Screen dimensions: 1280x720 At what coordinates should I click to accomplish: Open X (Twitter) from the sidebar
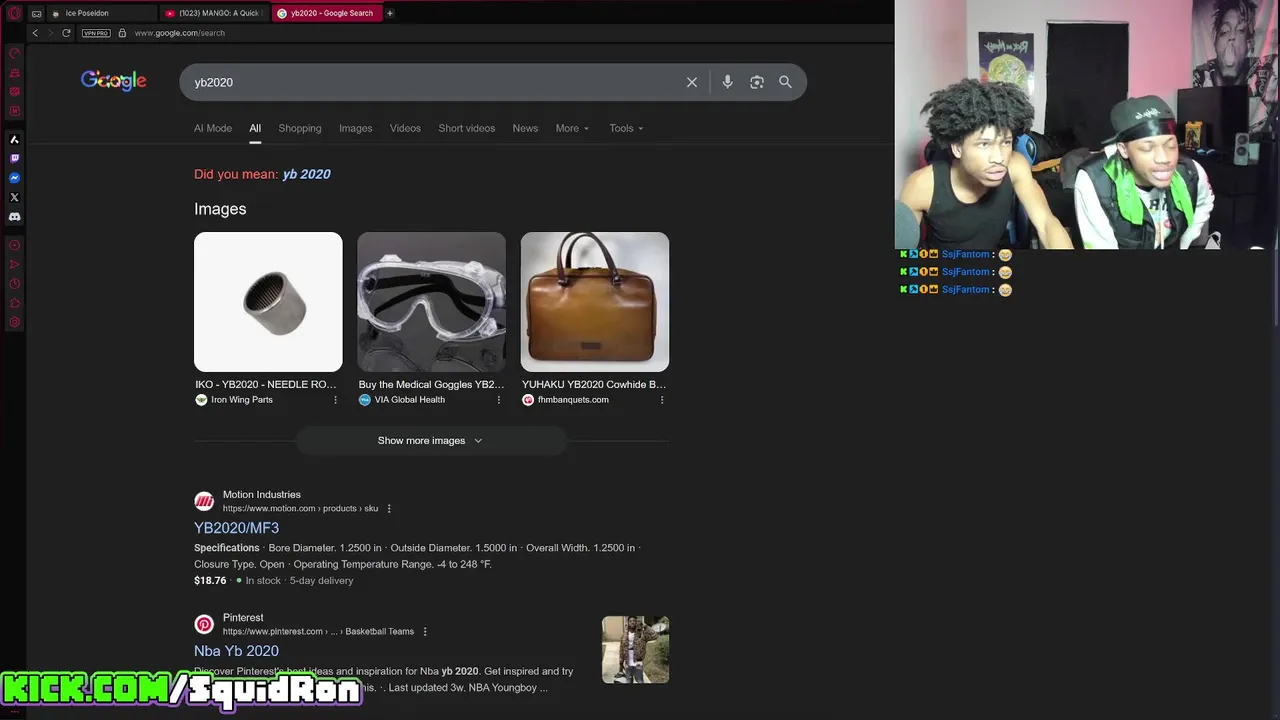coord(14,197)
